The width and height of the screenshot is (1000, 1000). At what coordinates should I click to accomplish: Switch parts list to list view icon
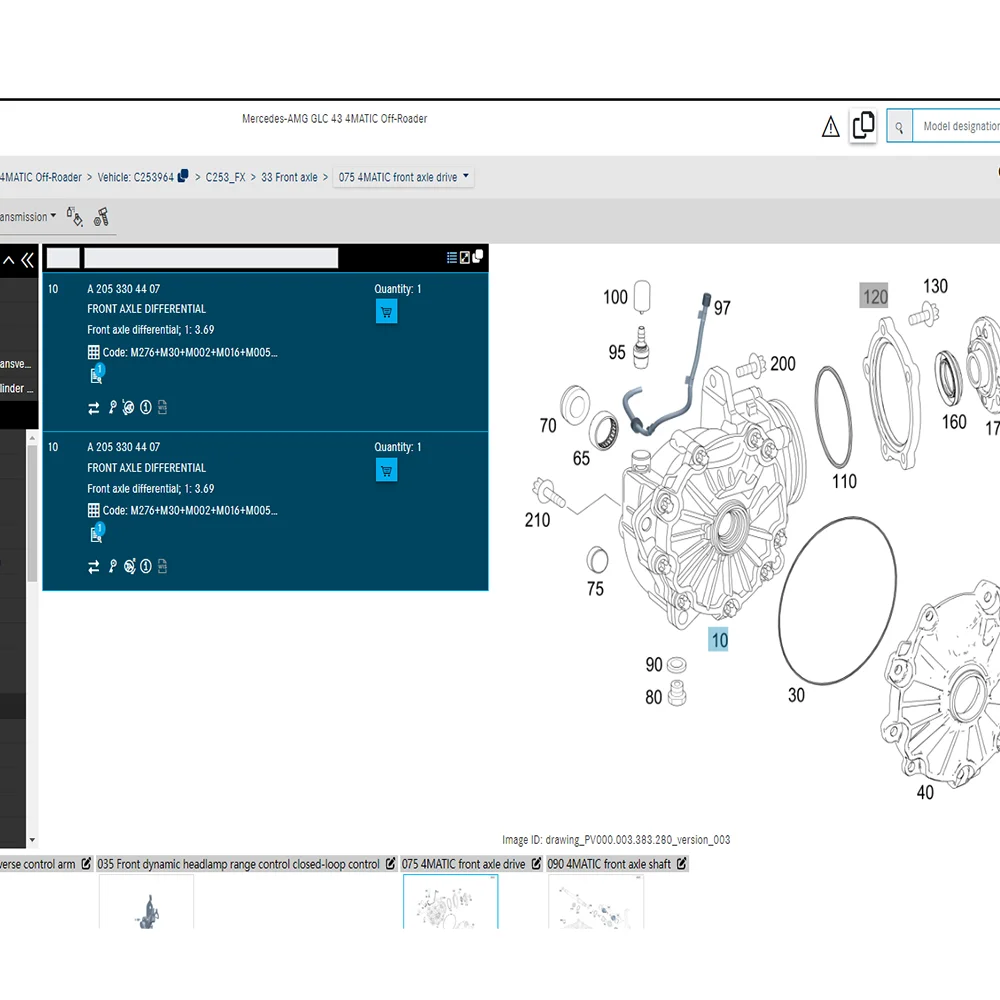coord(452,257)
